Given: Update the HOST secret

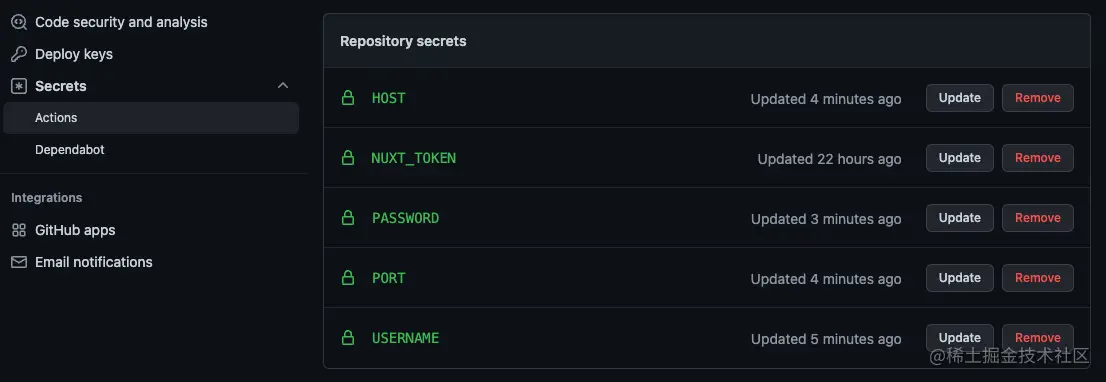Looking at the screenshot, I should [x=959, y=98].
